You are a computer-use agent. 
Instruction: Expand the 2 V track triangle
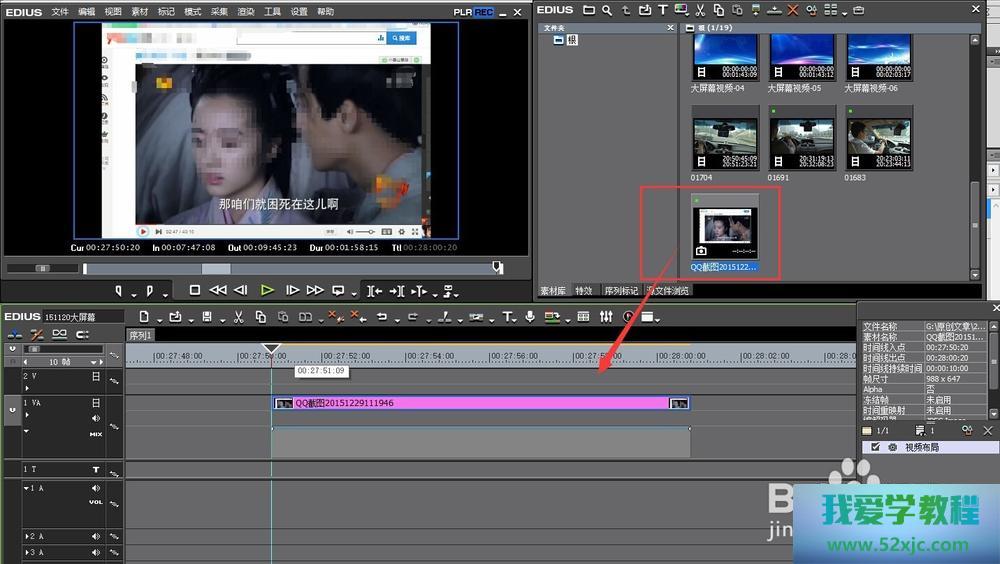coord(27,389)
